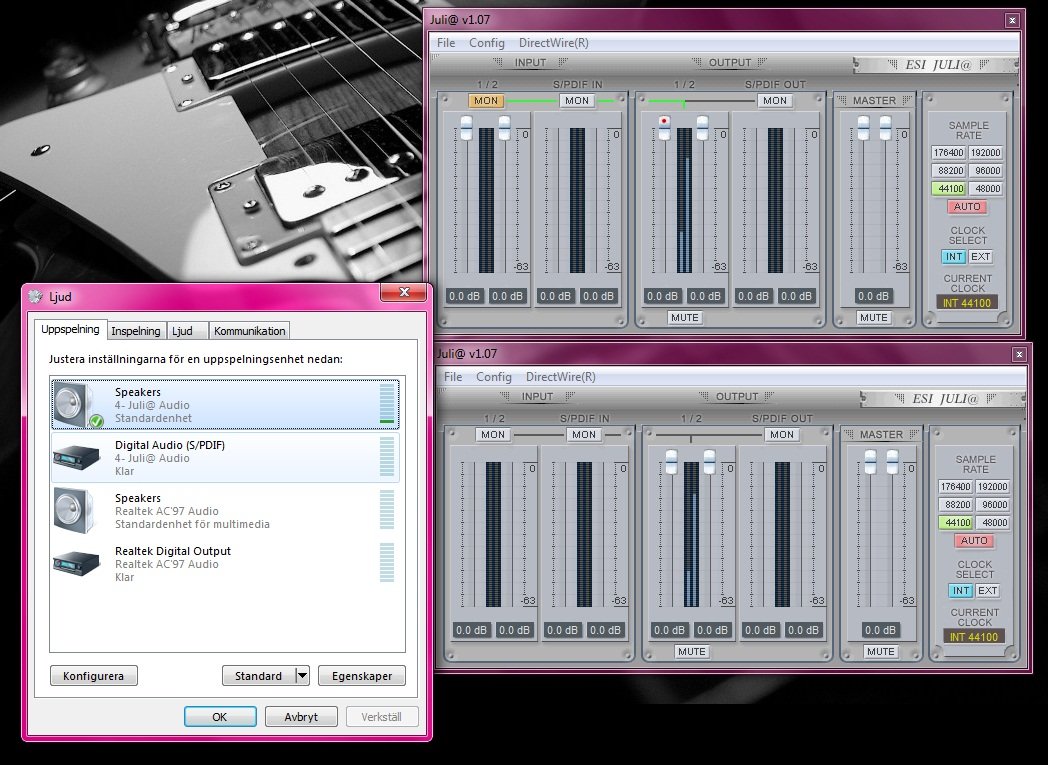Select 192000 sample rate in lower Juli@
The image size is (1048, 765).
(x=993, y=486)
